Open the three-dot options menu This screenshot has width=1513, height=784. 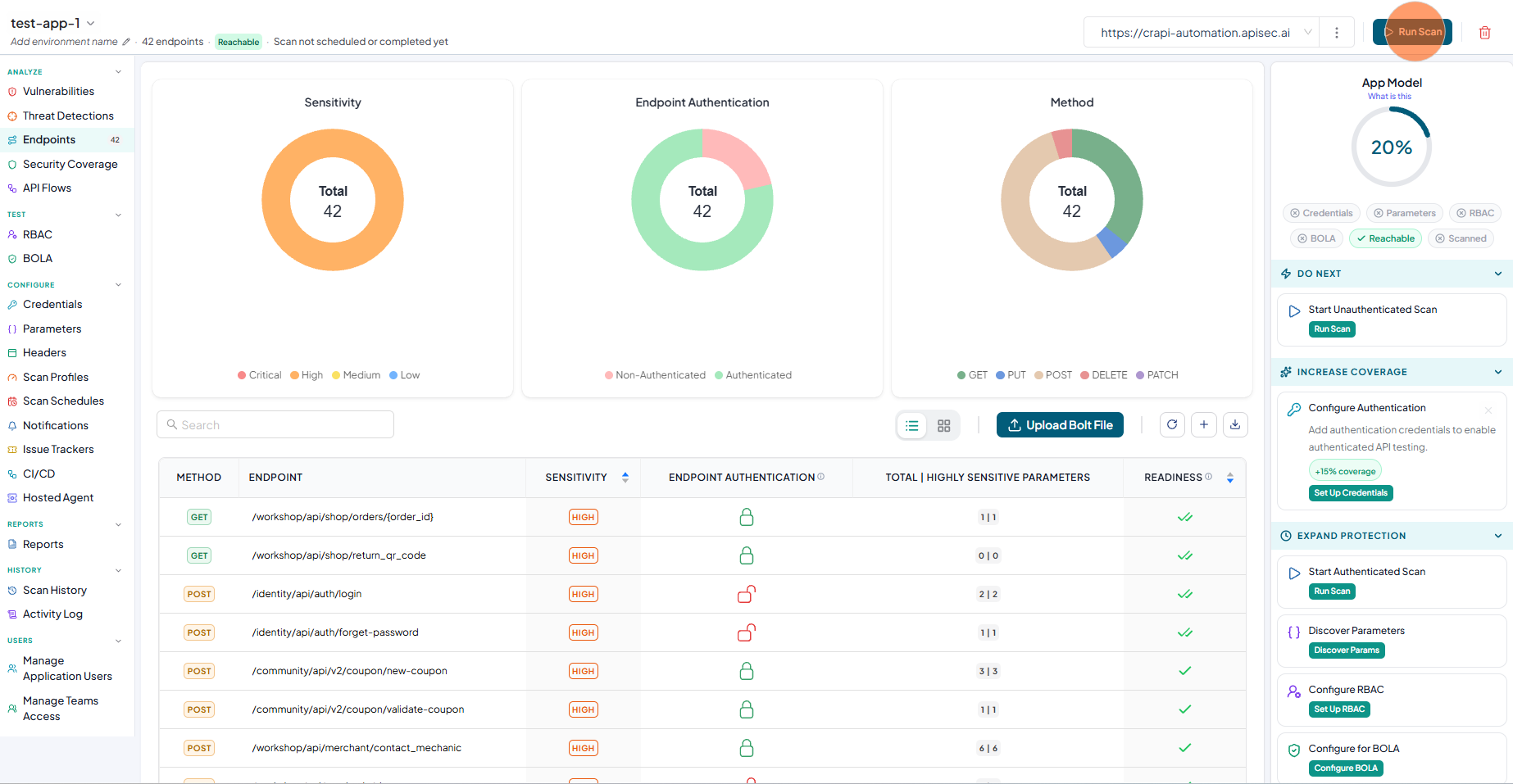(1337, 33)
